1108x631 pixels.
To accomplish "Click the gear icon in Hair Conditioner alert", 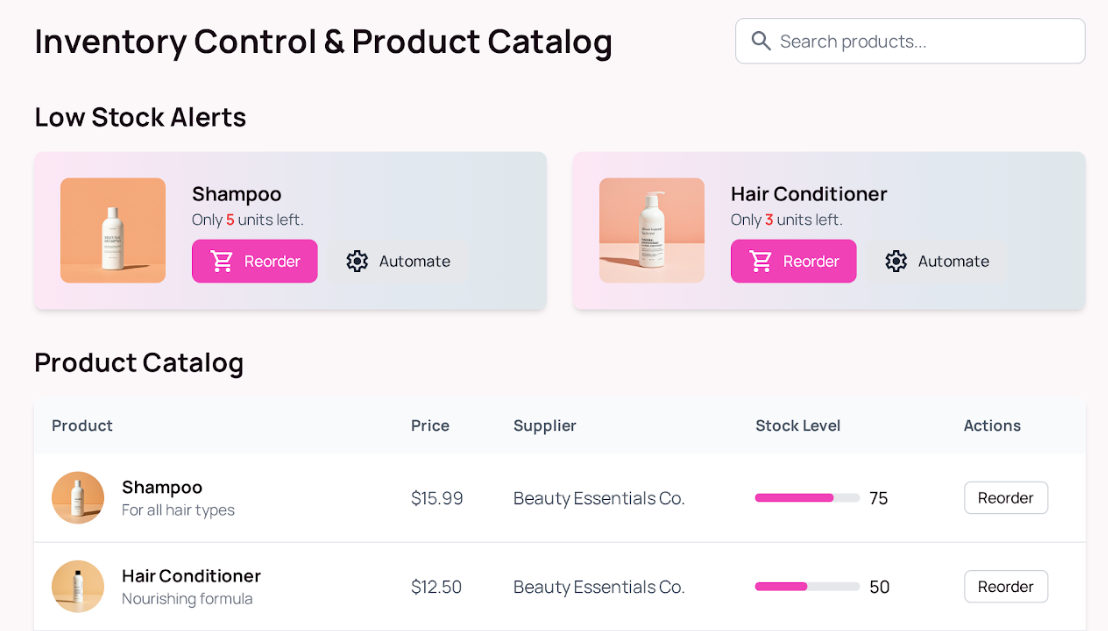I will [x=896, y=261].
